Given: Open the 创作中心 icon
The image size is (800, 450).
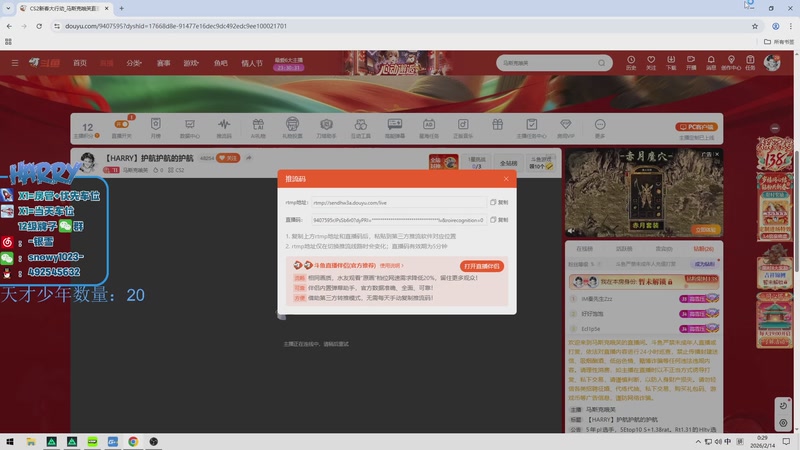Looking at the screenshot, I should coord(731,62).
